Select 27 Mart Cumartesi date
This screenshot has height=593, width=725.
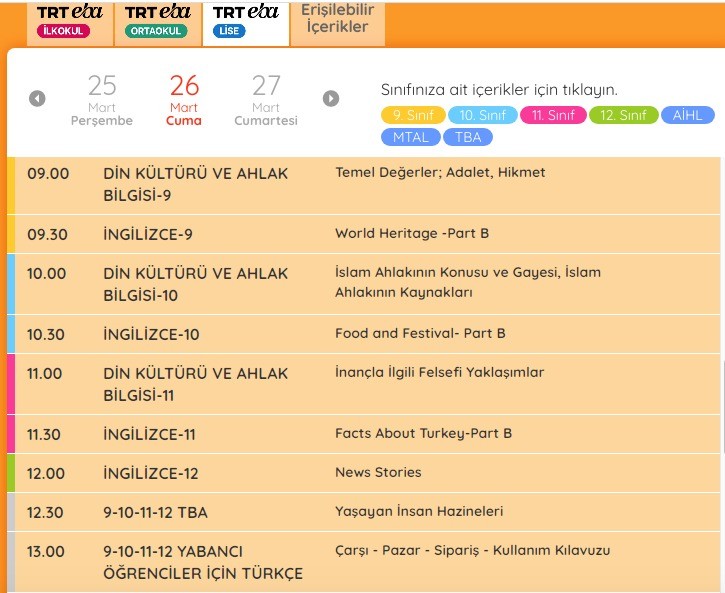coord(266,100)
